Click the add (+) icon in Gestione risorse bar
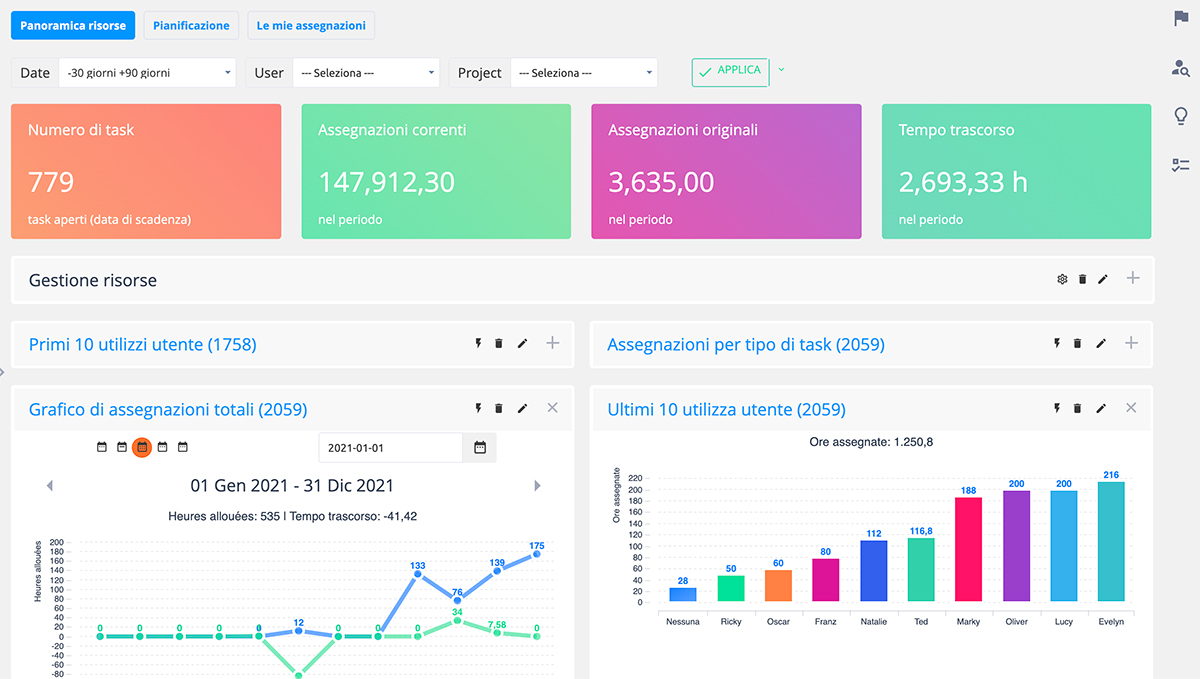The image size is (1200, 679). pos(1133,279)
